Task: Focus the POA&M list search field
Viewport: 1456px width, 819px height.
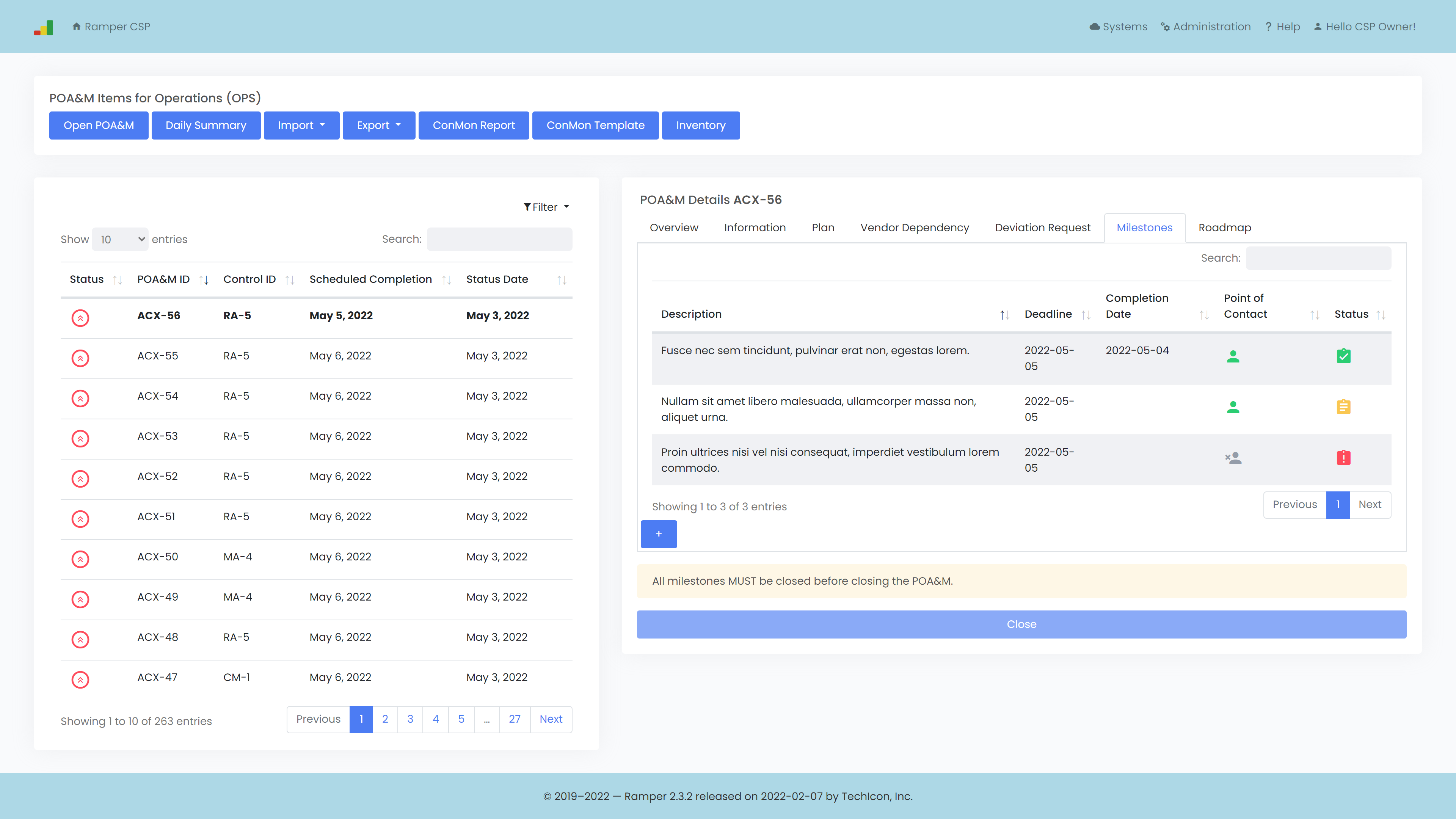Action: (500, 239)
